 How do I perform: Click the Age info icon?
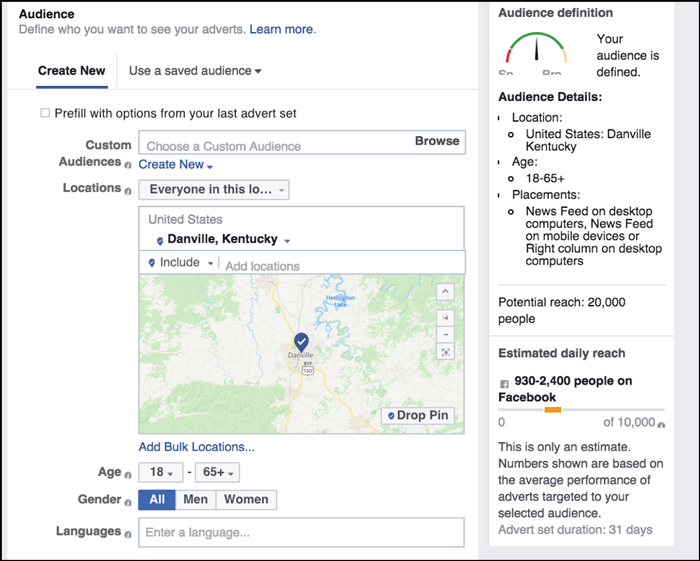(128, 475)
